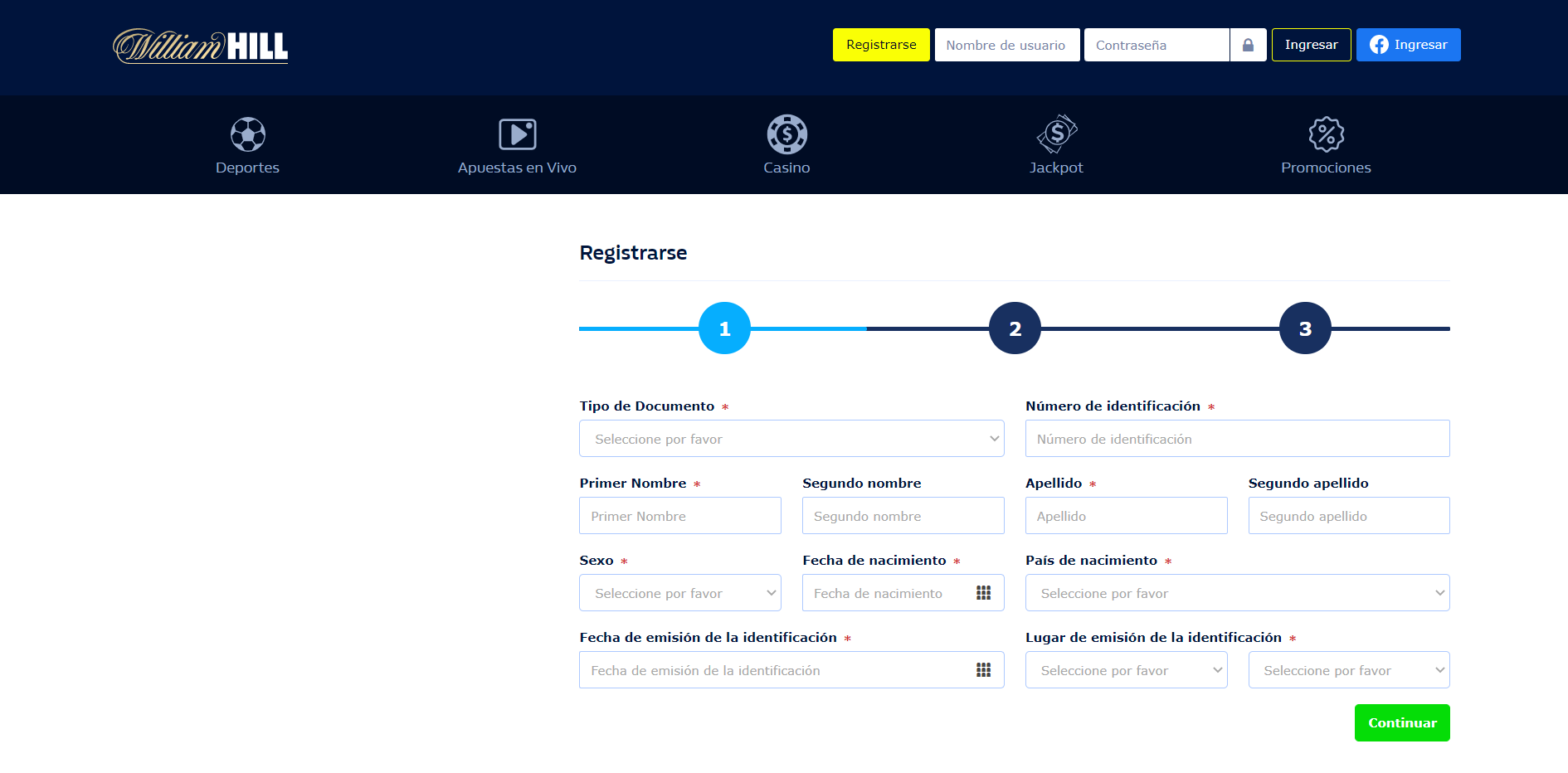Click the Ingresar login button
Screen dimensions: 1568x773
[x=1312, y=45]
